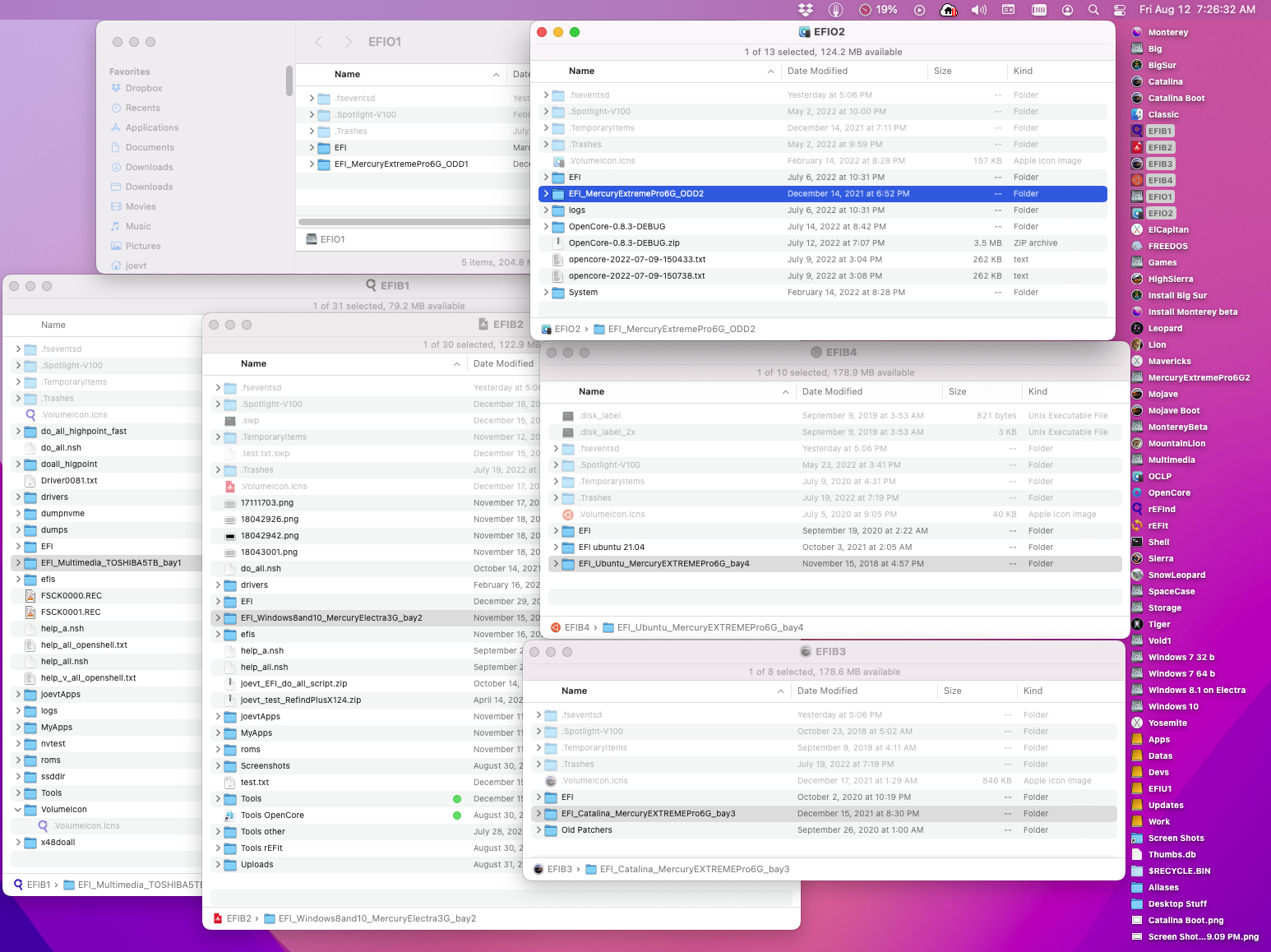Collapse the Volumelcon folder in EFIB1
1271x952 pixels.
18,810
